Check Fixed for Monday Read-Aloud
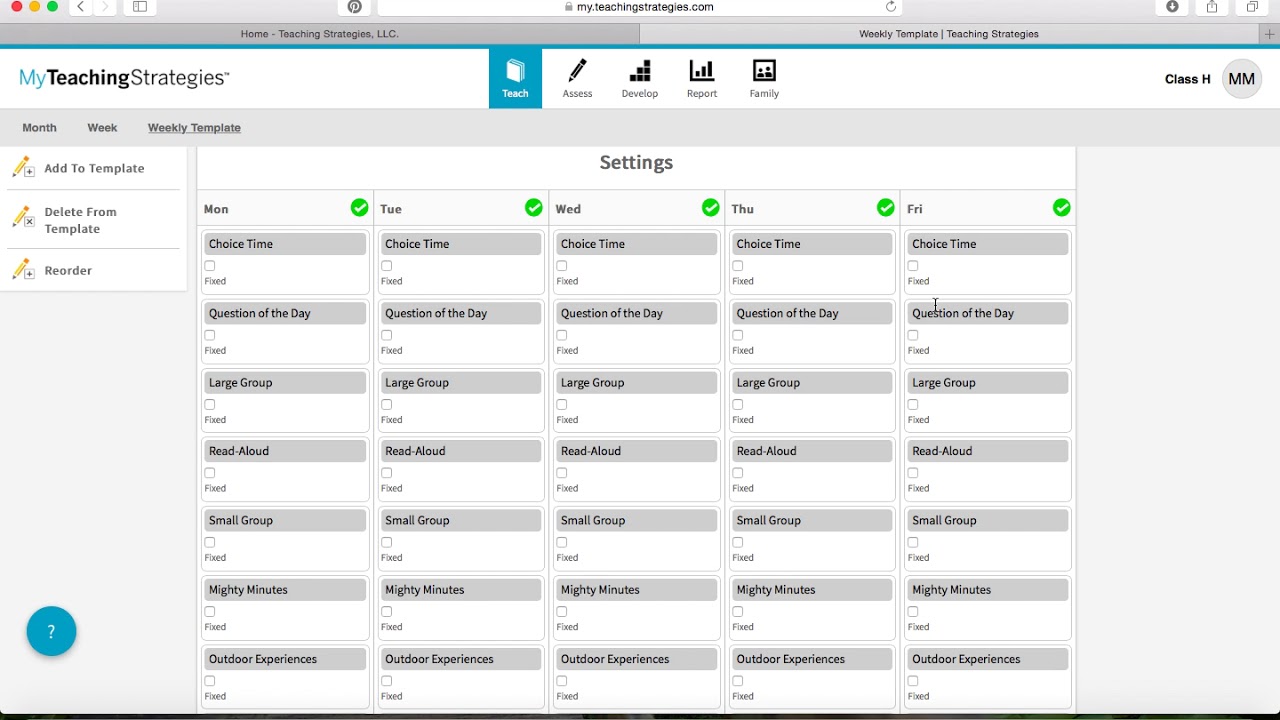 pos(210,473)
